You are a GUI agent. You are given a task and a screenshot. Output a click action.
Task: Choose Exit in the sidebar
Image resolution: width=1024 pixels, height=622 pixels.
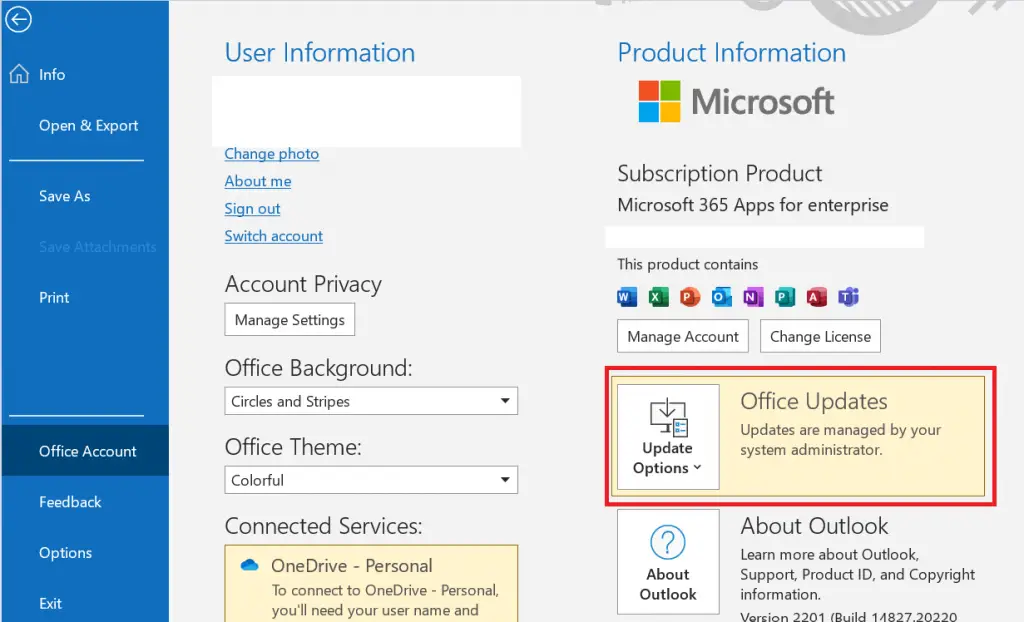point(50,603)
